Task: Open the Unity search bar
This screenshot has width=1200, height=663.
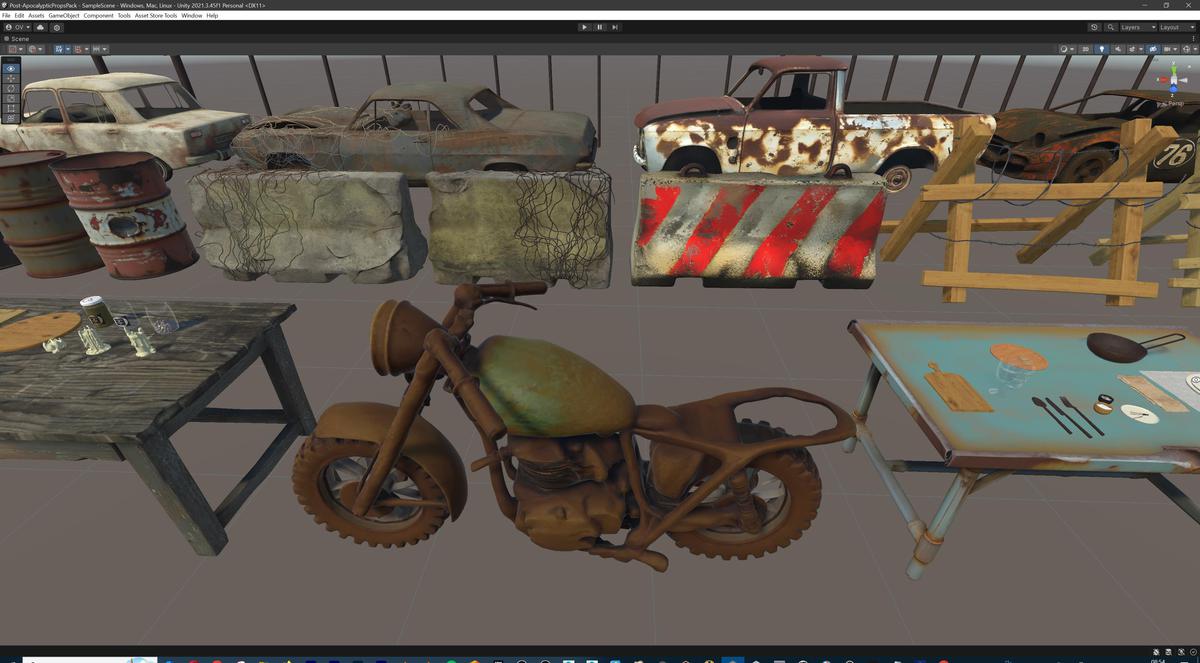Action: pos(1111,27)
